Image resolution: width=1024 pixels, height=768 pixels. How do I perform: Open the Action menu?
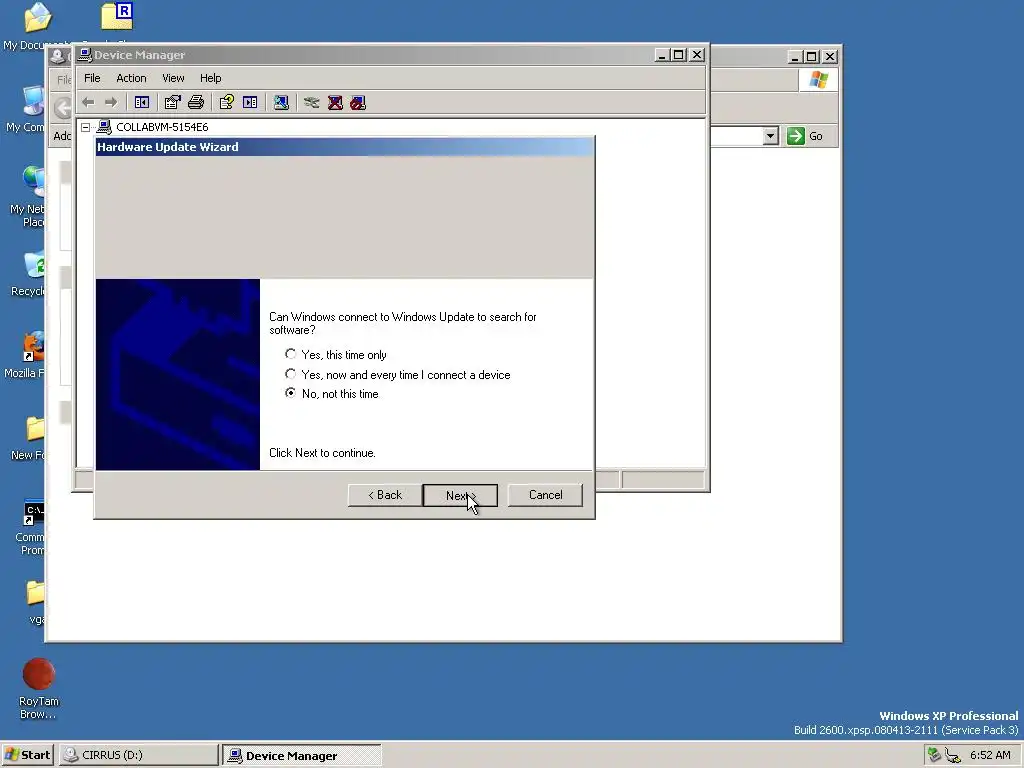click(131, 78)
